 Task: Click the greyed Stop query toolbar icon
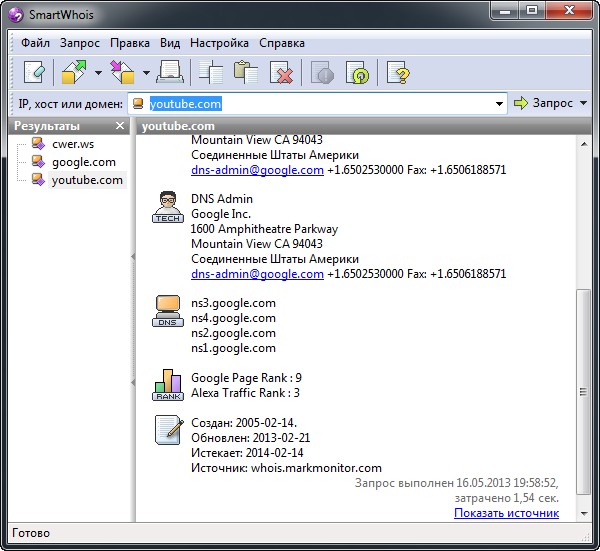322,72
